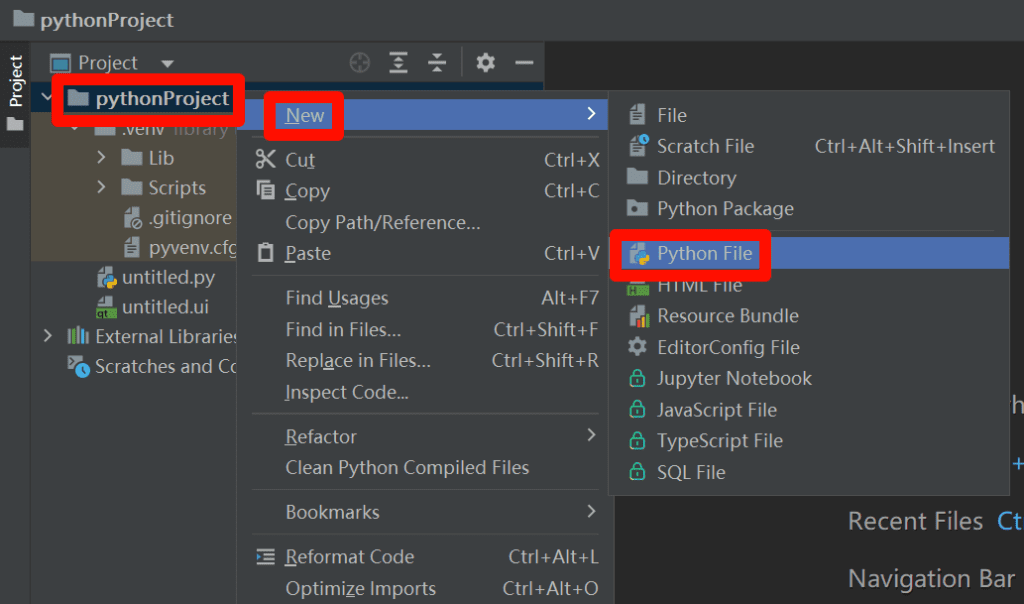Click the Select Opened File crosshair icon
Image resolution: width=1024 pixels, height=604 pixels.
coord(359,62)
